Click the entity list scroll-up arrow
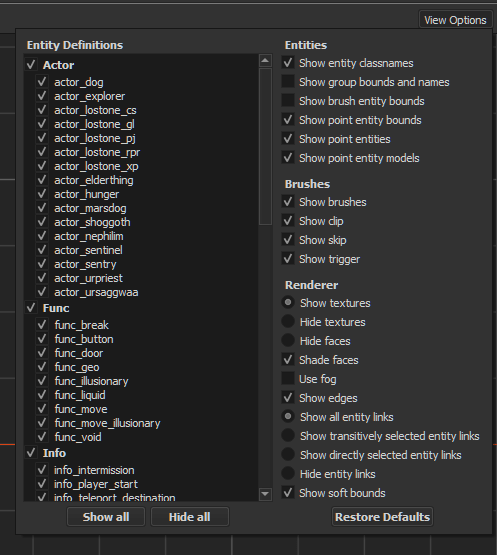497x555 pixels. tap(265, 61)
